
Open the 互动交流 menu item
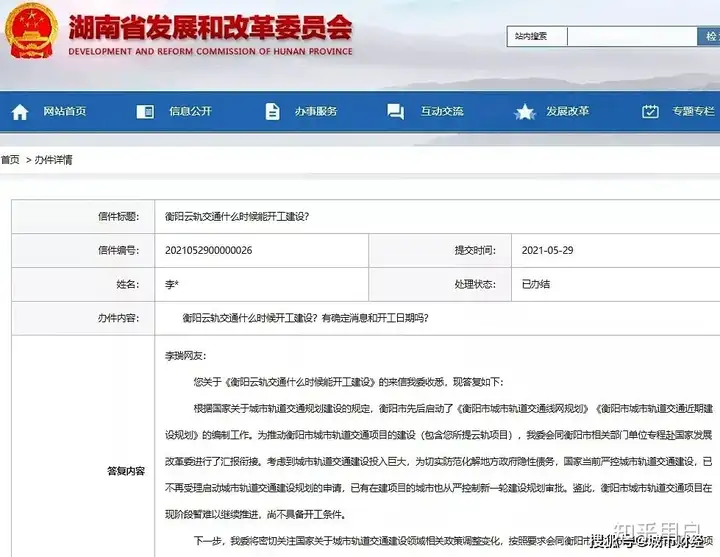[x=442, y=111]
